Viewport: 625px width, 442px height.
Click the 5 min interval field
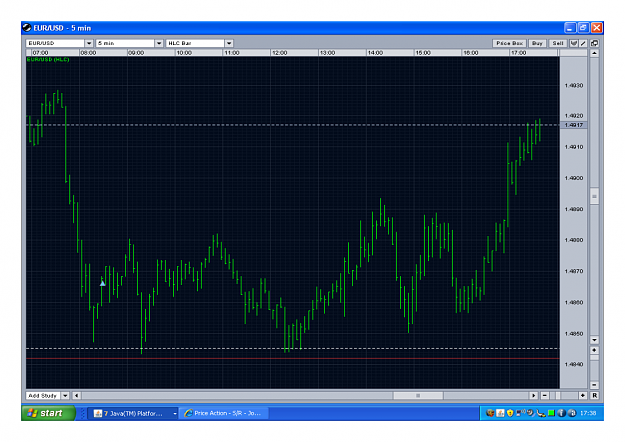pos(125,43)
